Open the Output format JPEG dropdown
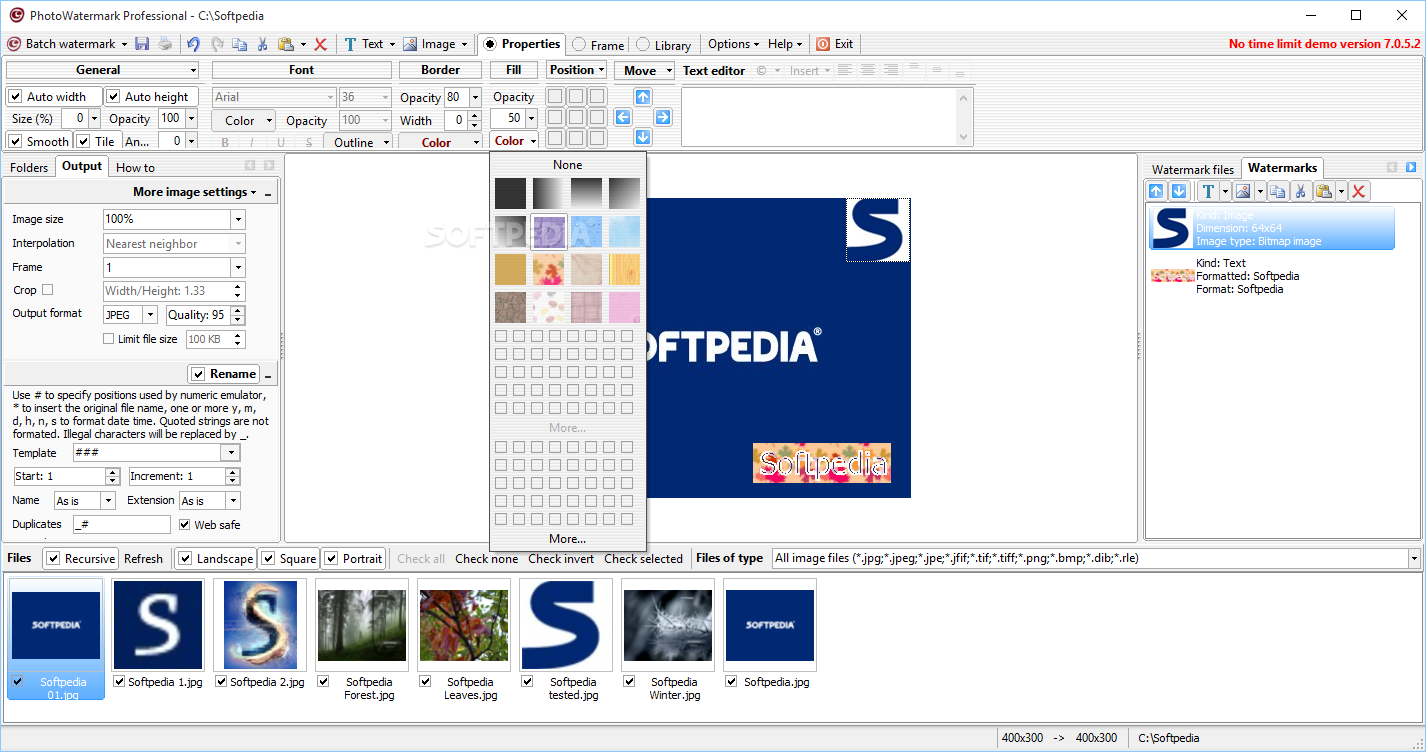The width and height of the screenshot is (1426, 752). point(151,315)
